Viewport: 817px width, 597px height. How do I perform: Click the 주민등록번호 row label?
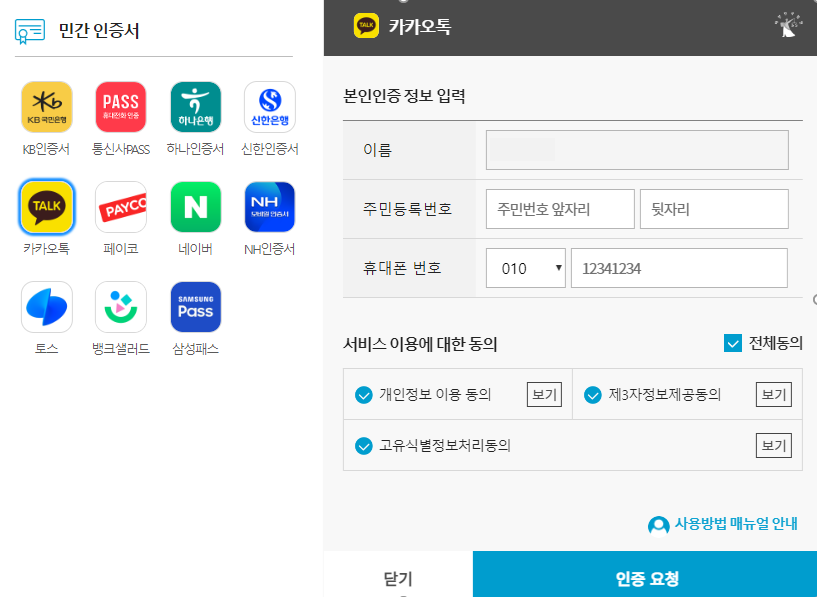pos(407,209)
